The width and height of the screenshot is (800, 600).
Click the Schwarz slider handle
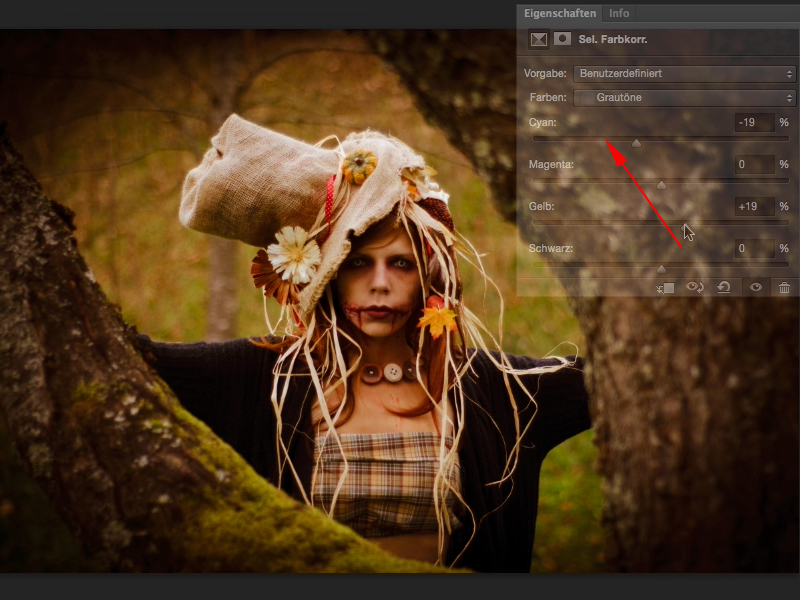(x=661, y=269)
